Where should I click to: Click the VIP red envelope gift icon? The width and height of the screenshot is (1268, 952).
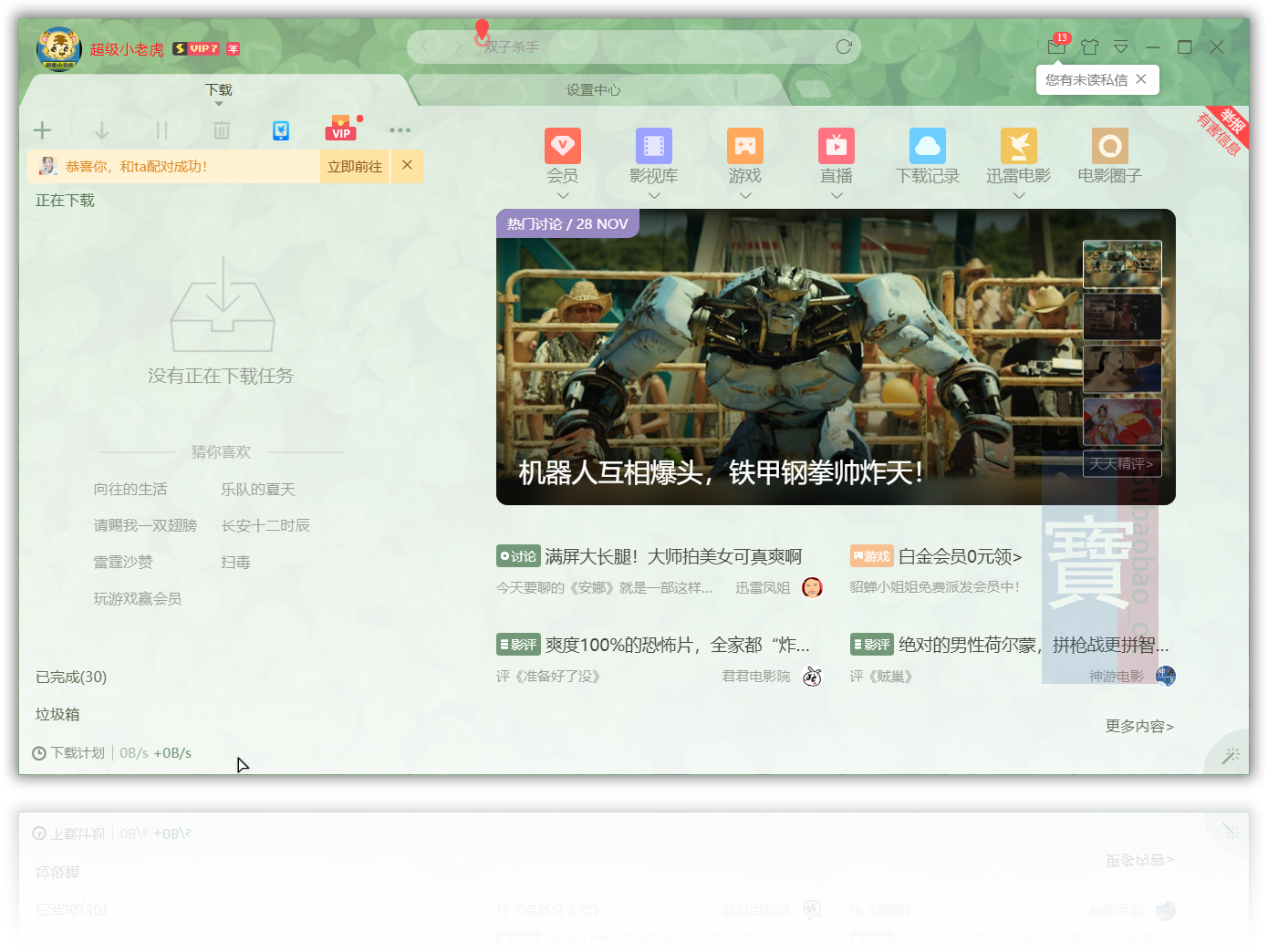(340, 129)
